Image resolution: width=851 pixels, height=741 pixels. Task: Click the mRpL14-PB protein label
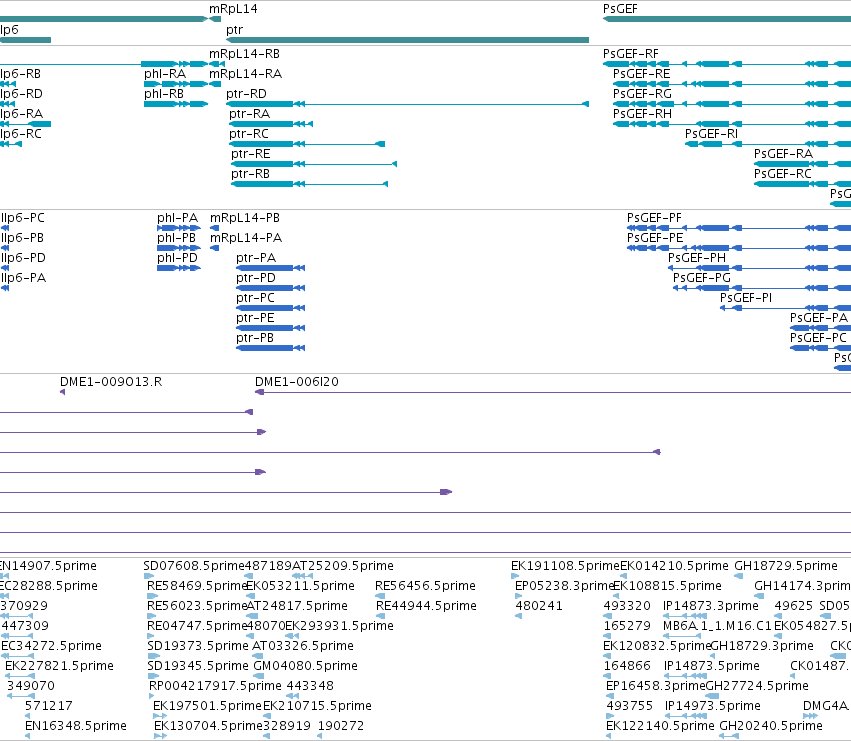tap(245, 219)
